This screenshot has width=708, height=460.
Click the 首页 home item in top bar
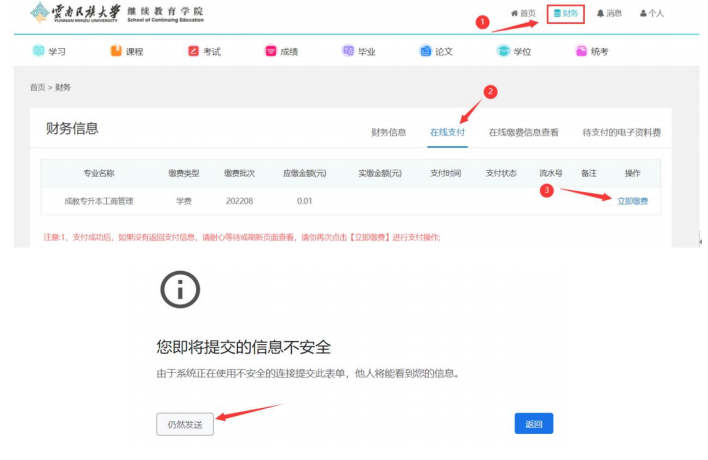pyautogui.click(x=523, y=14)
